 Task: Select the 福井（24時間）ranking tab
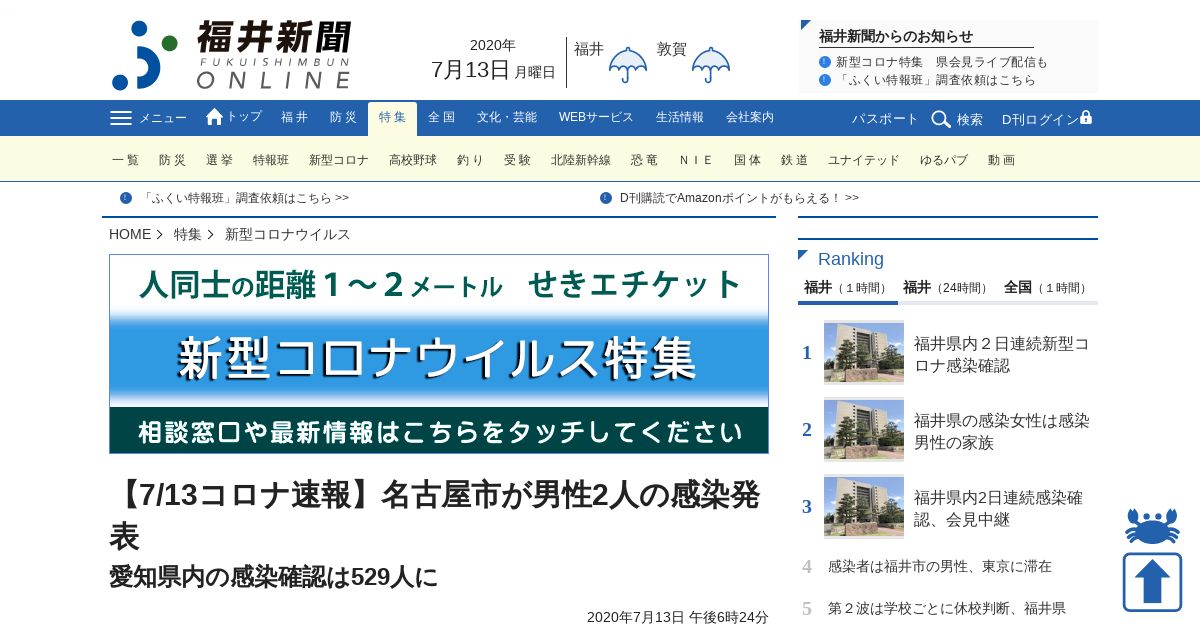(x=948, y=288)
